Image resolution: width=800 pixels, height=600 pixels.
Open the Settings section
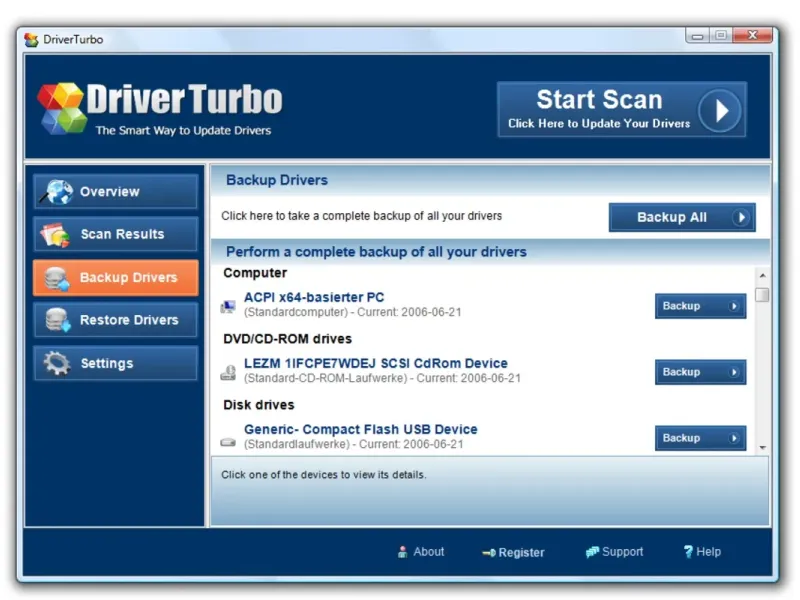click(x=115, y=363)
